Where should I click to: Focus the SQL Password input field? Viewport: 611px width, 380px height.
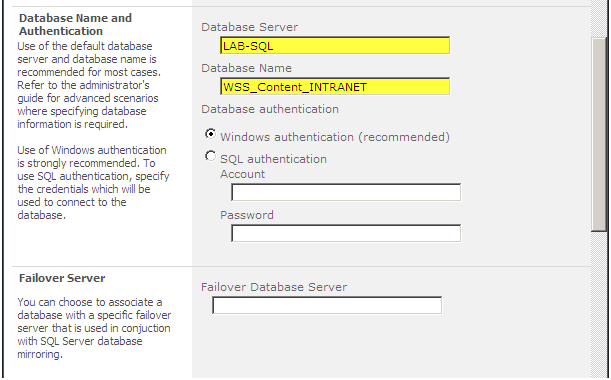[346, 233]
